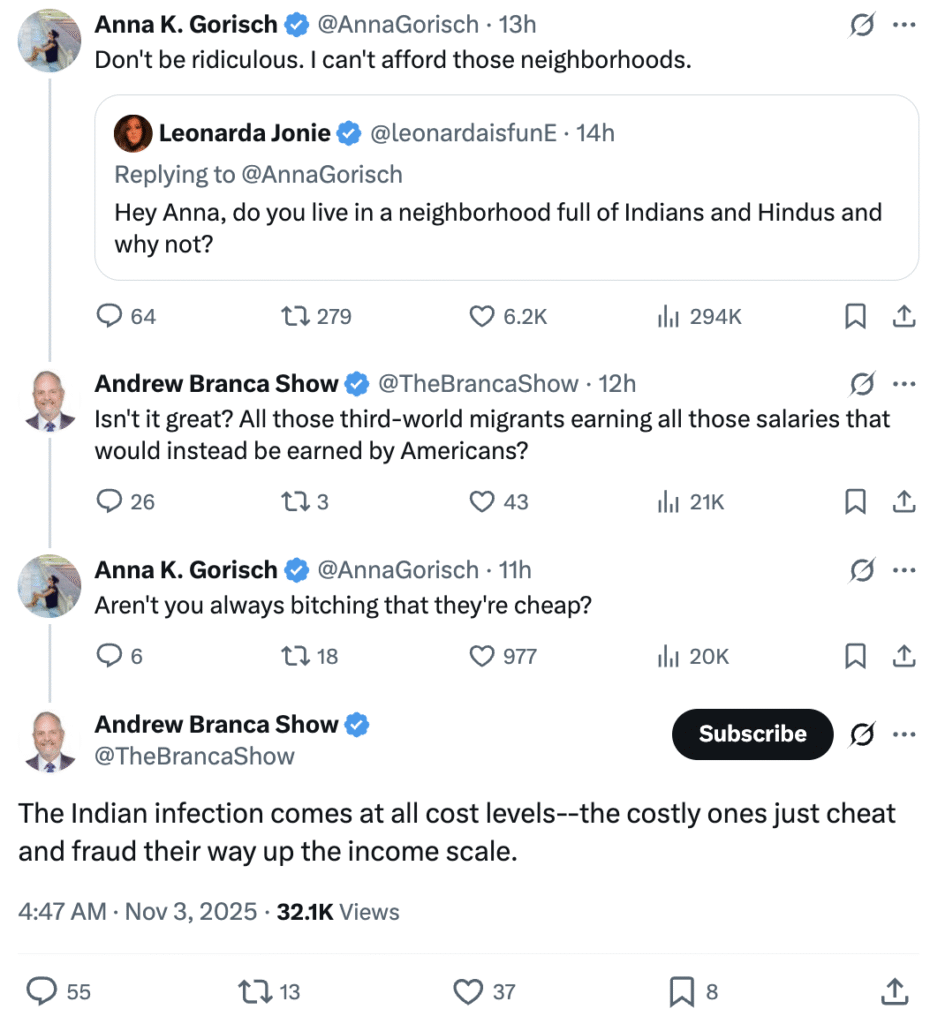Screen dimensions: 930x1024
Task: Bookmark the post with 26 replies
Action: [x=855, y=501]
